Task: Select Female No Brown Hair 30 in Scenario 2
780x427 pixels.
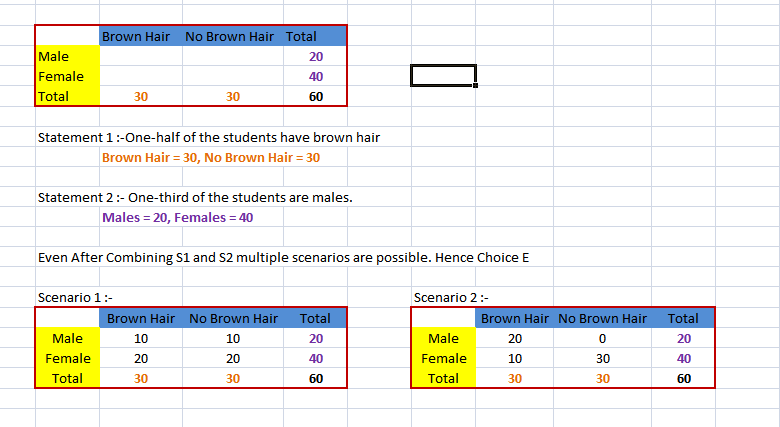Action: pyautogui.click(x=603, y=359)
